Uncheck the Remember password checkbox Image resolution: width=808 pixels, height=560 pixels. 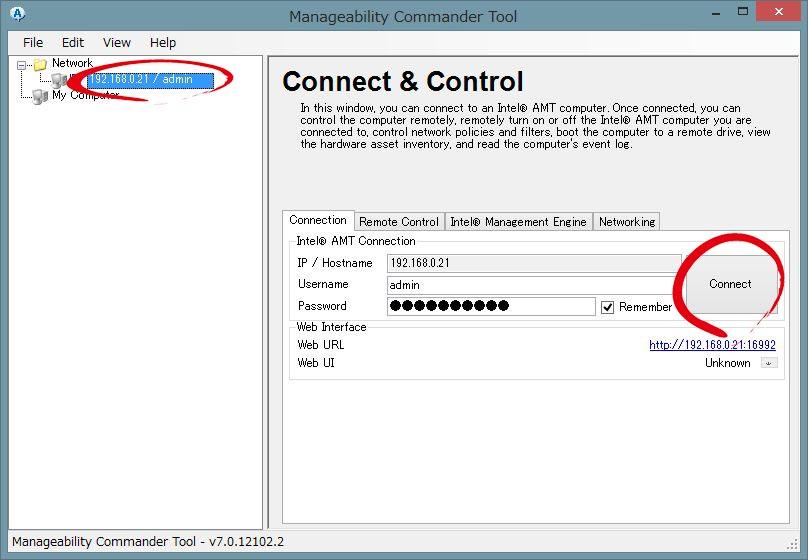point(608,308)
